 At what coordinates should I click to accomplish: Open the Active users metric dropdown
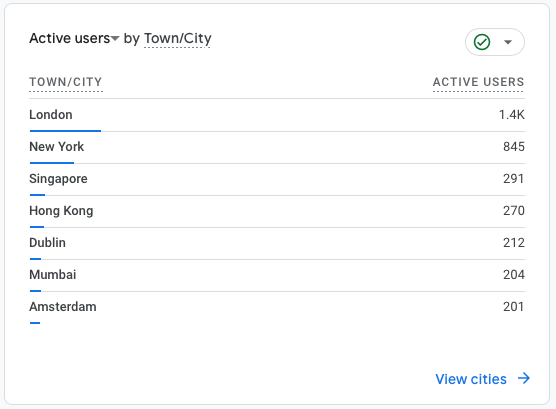(74, 38)
